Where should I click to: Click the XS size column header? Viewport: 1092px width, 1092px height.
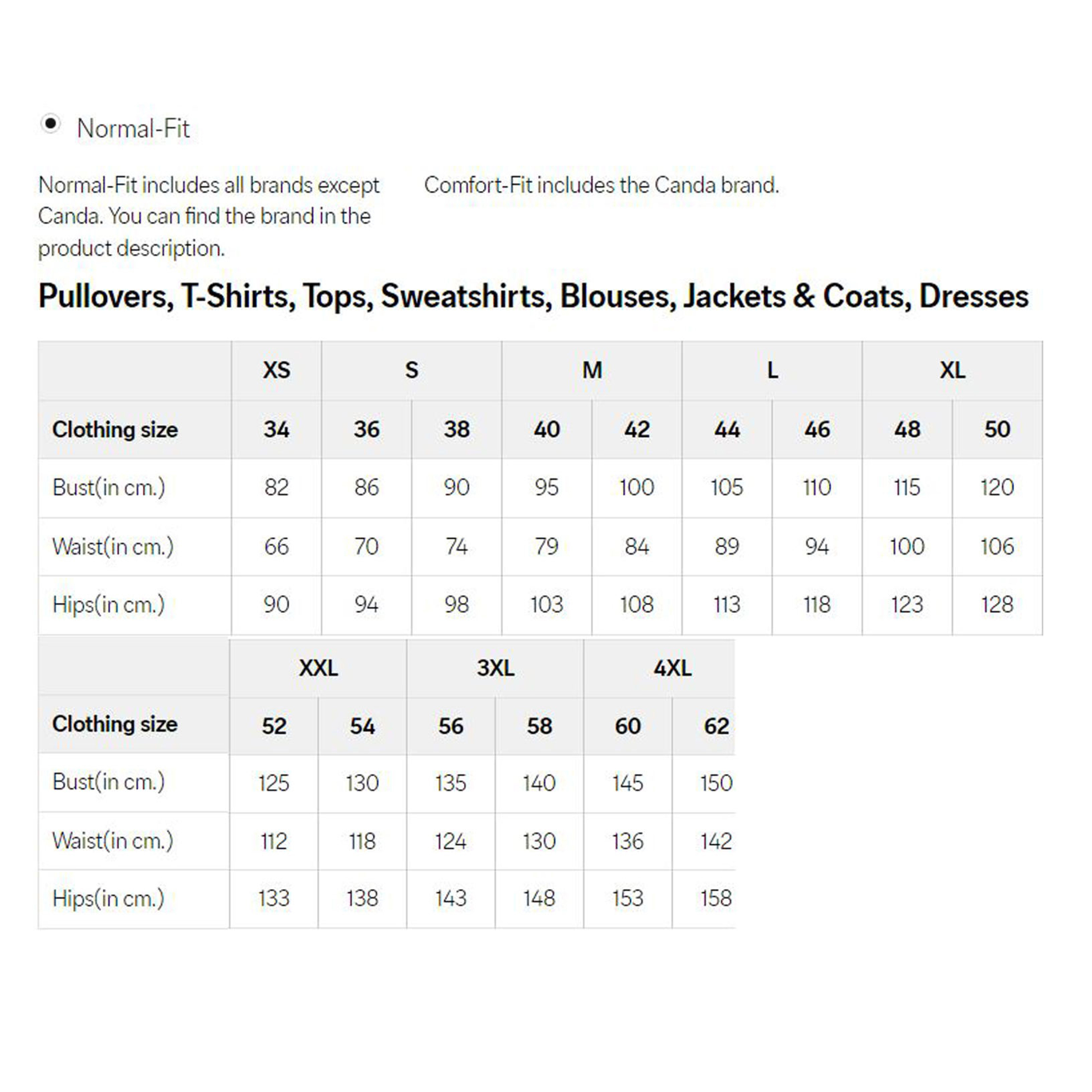click(276, 370)
